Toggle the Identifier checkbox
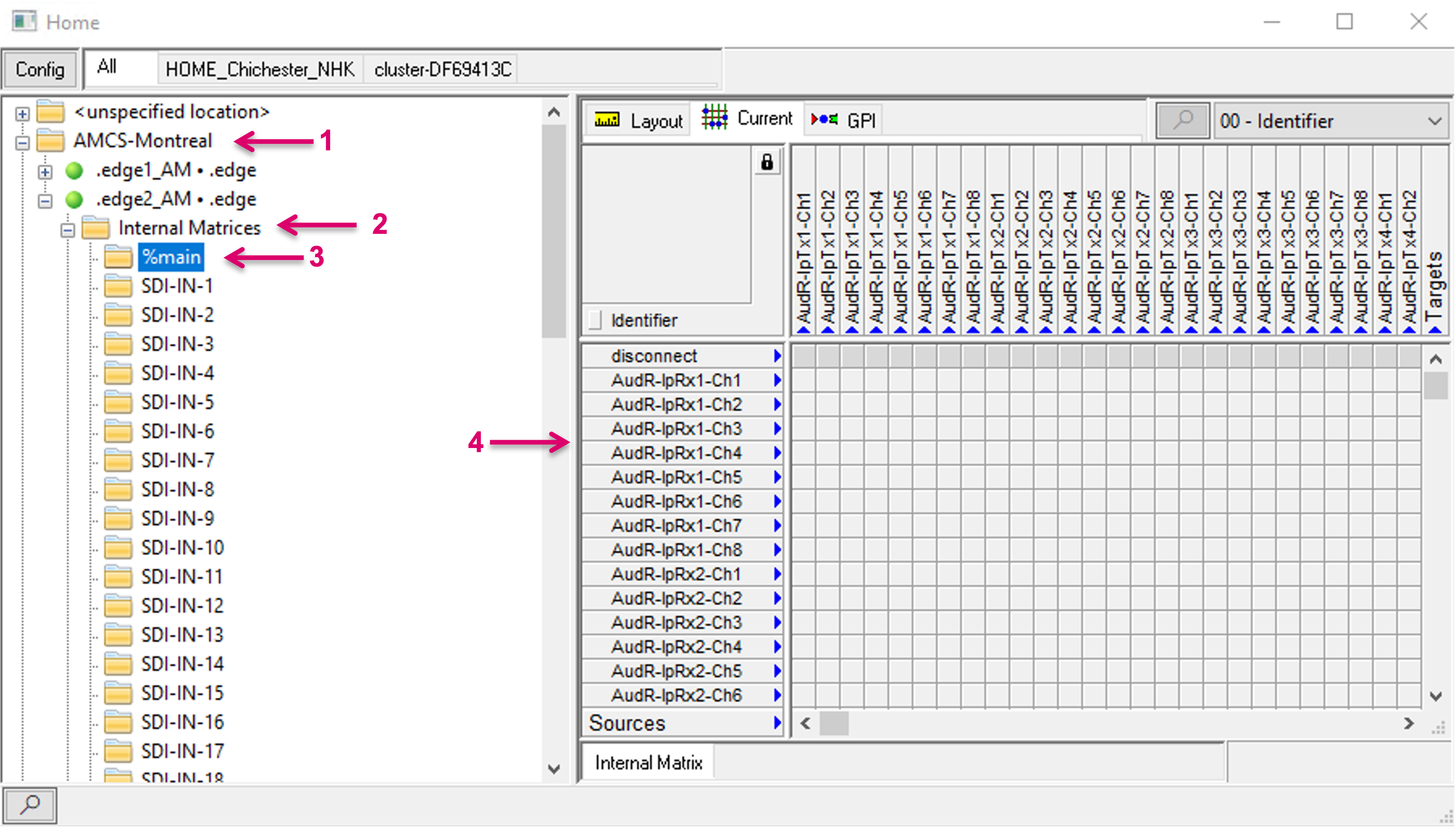 (x=595, y=320)
